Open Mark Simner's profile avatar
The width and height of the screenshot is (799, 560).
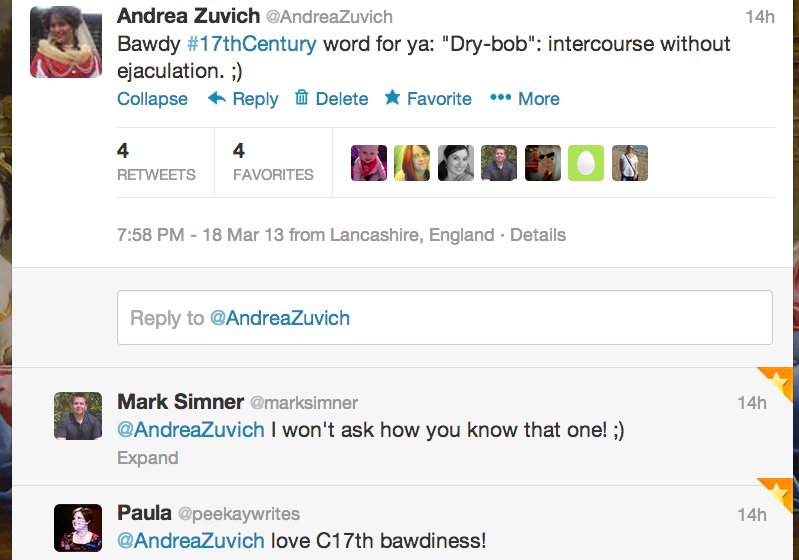click(x=78, y=416)
